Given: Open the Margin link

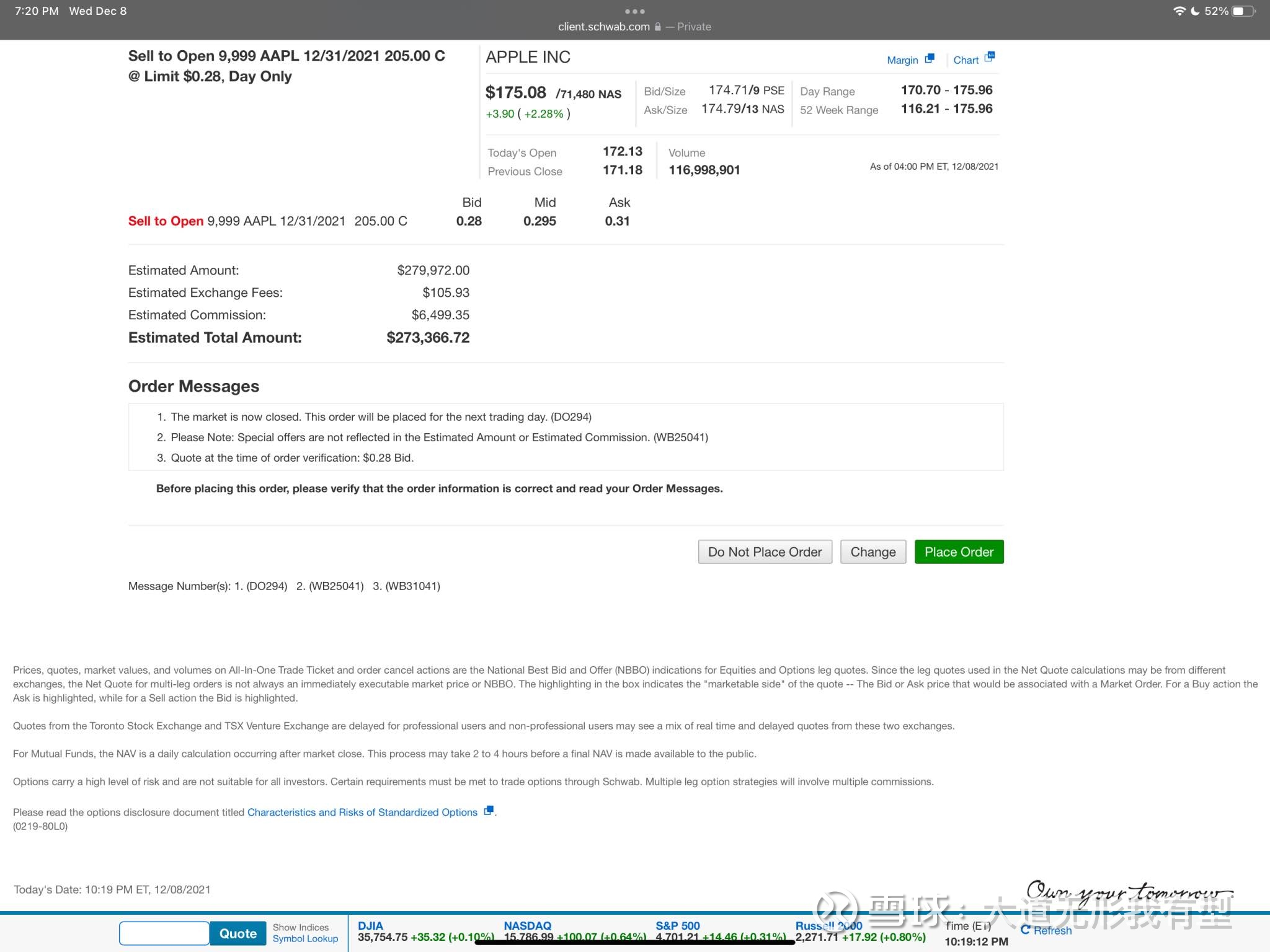Looking at the screenshot, I should [902, 60].
